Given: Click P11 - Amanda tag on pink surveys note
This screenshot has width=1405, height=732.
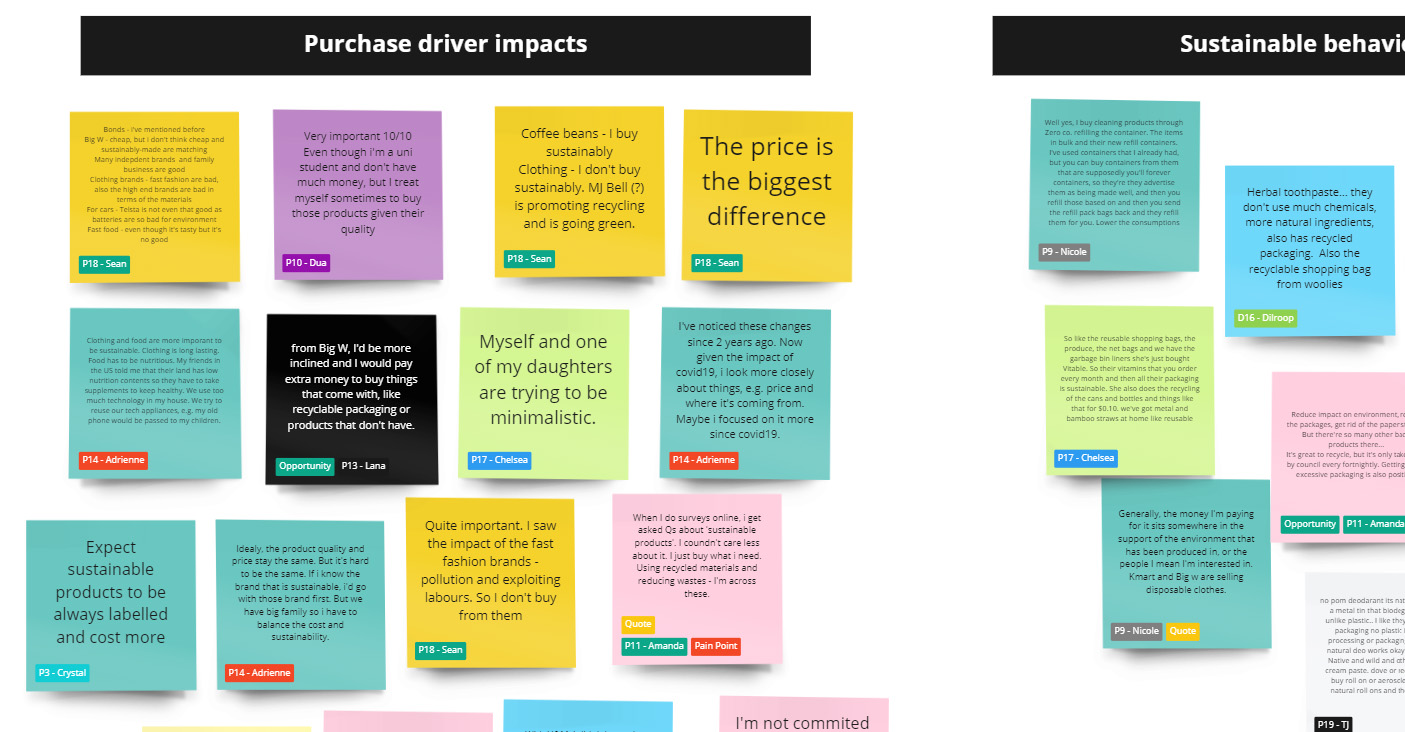Looking at the screenshot, I should (653, 646).
